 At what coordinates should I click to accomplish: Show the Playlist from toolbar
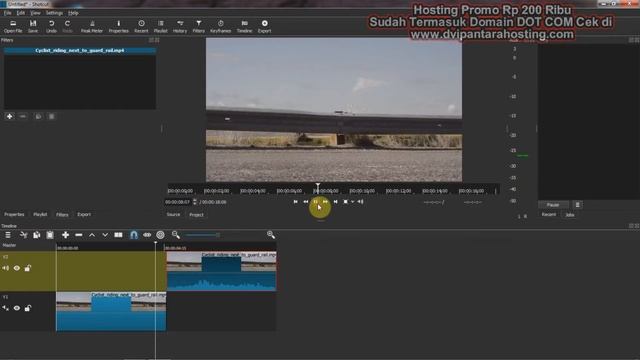pos(160,27)
